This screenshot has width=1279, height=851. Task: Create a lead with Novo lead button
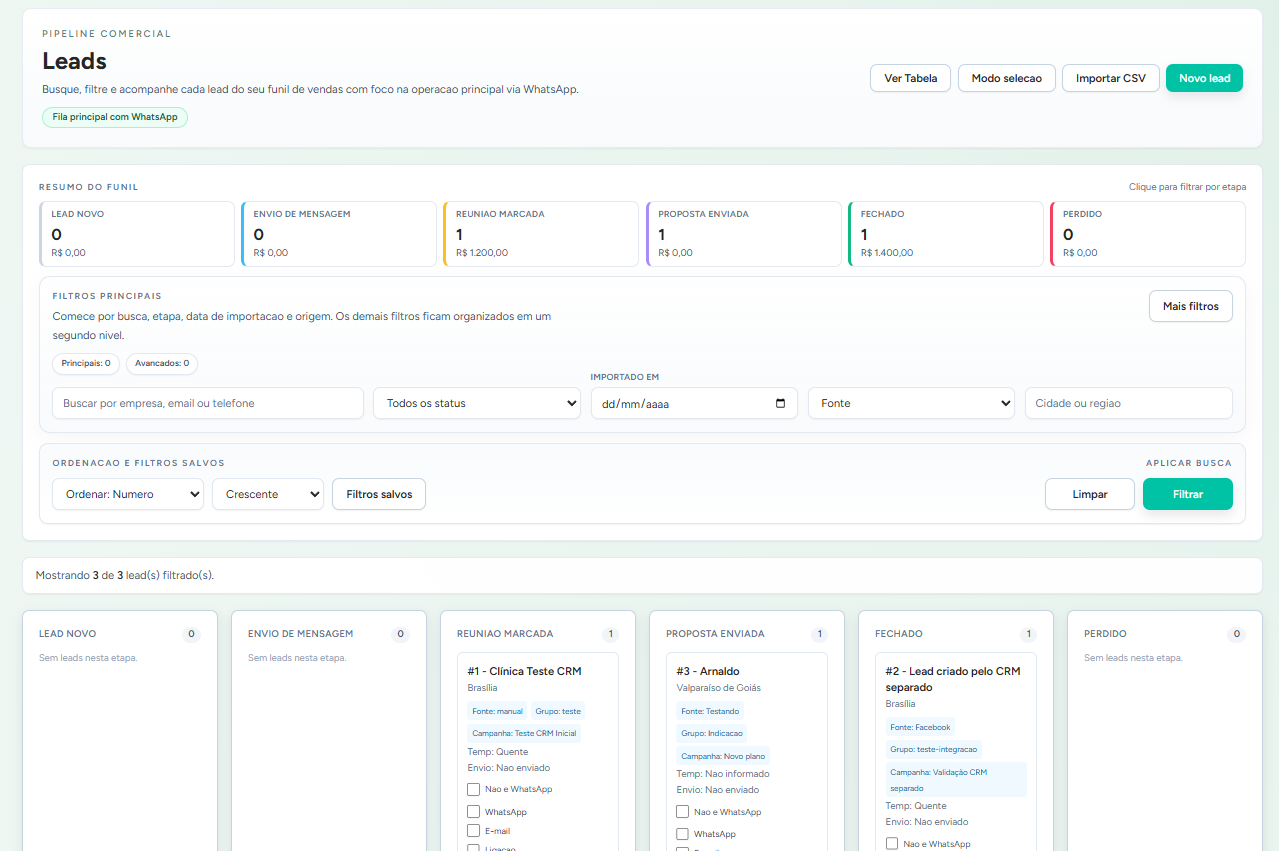tap(1204, 78)
